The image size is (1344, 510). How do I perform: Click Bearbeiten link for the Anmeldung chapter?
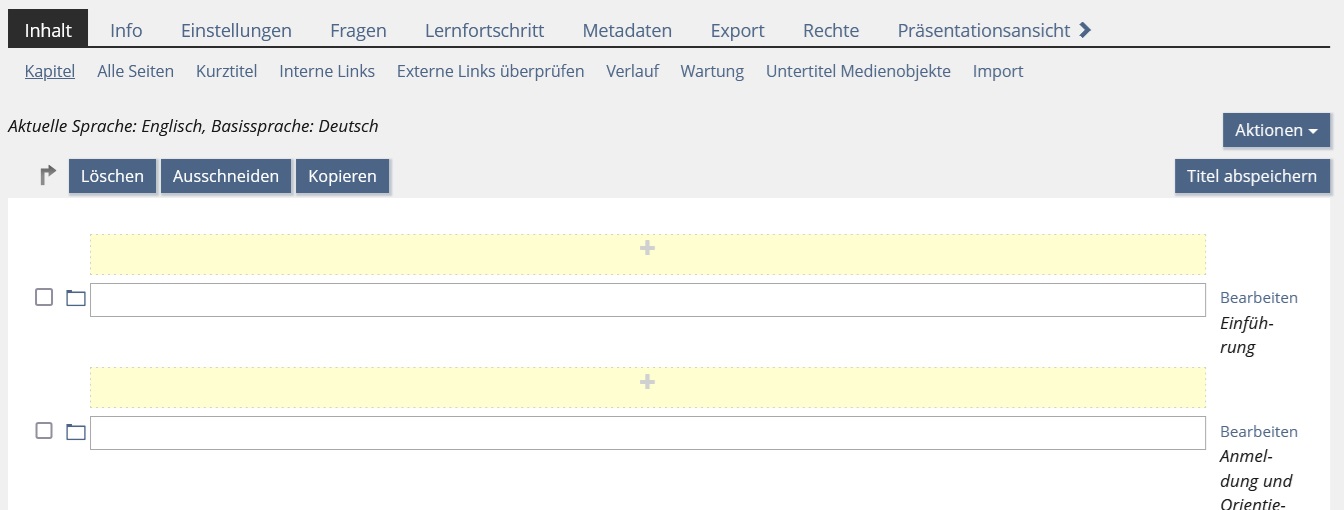[1258, 431]
